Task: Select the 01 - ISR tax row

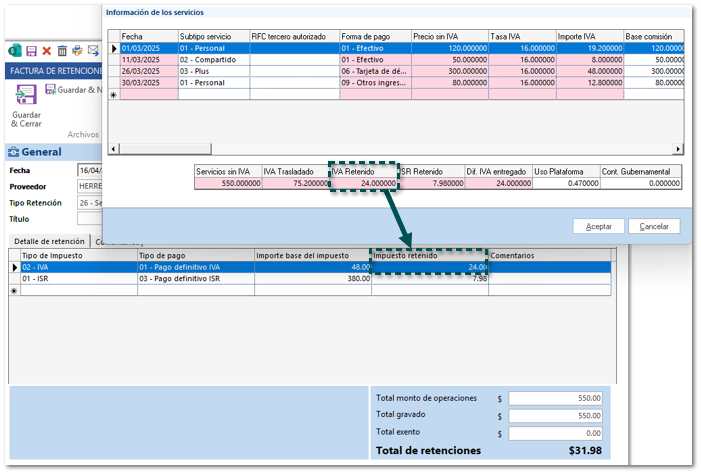Action: pyautogui.click(x=76, y=279)
